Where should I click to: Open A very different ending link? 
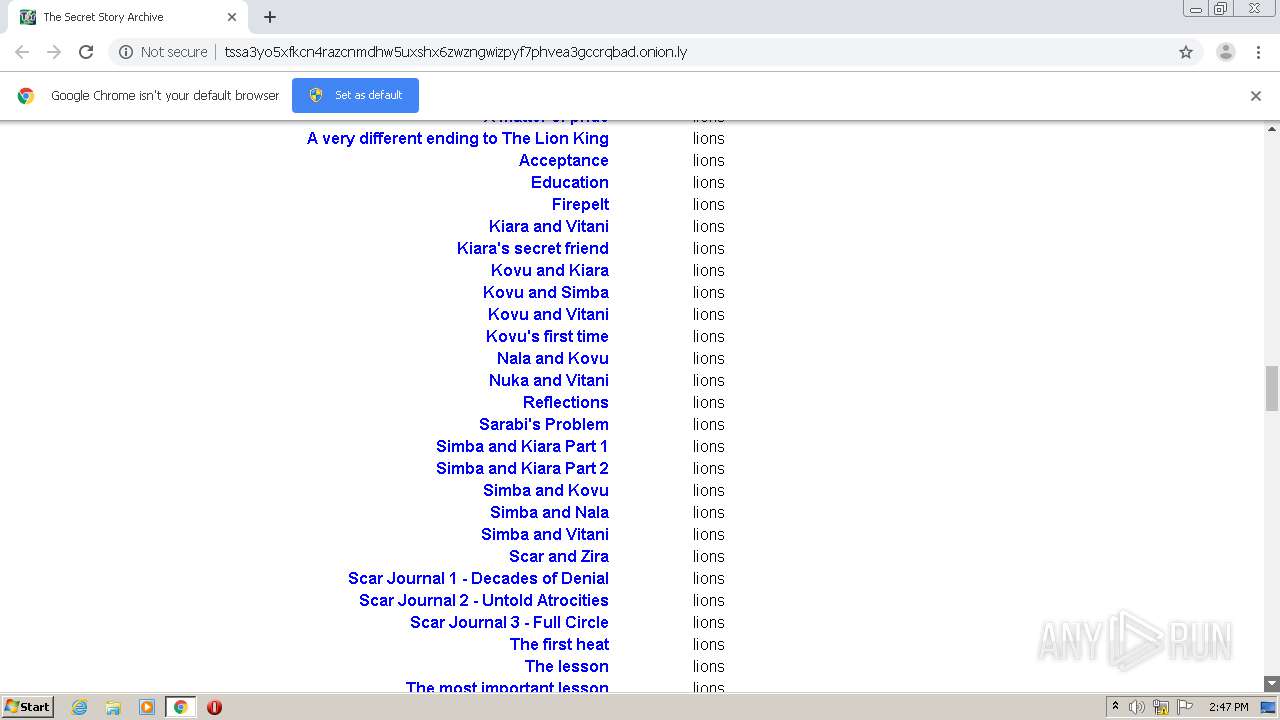457,138
